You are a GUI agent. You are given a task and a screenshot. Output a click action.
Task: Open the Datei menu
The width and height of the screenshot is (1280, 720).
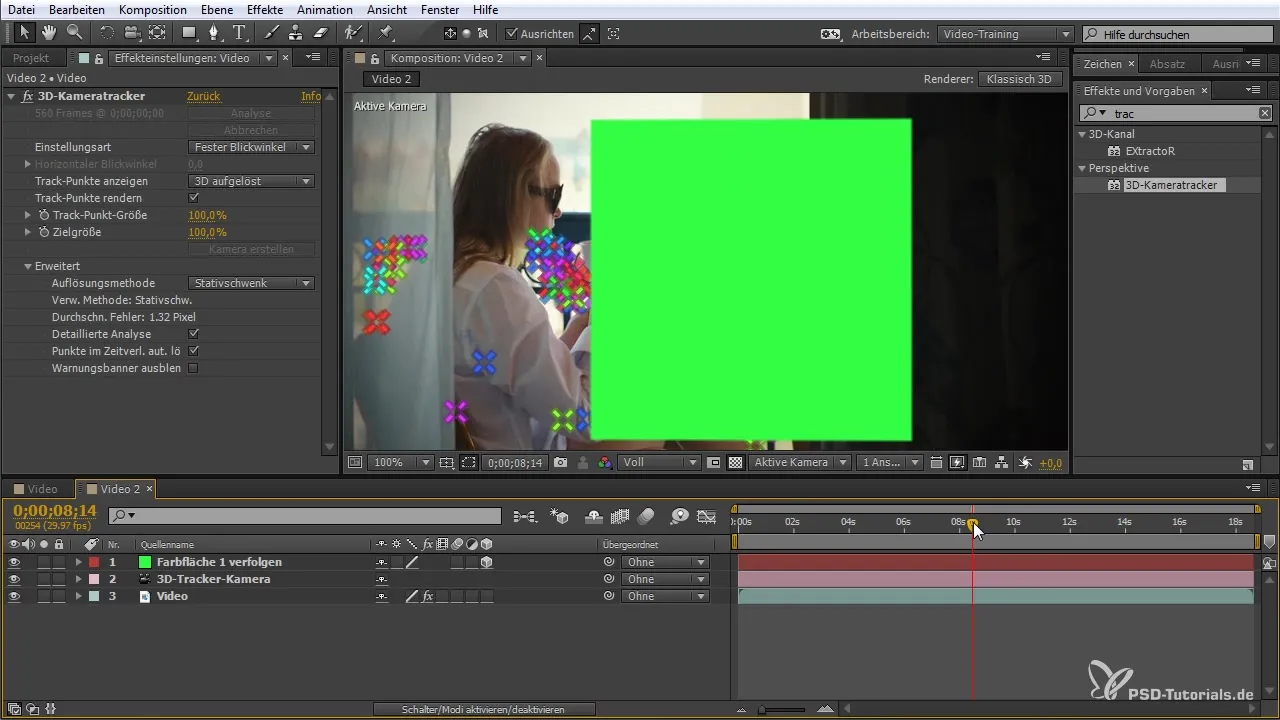coord(21,9)
